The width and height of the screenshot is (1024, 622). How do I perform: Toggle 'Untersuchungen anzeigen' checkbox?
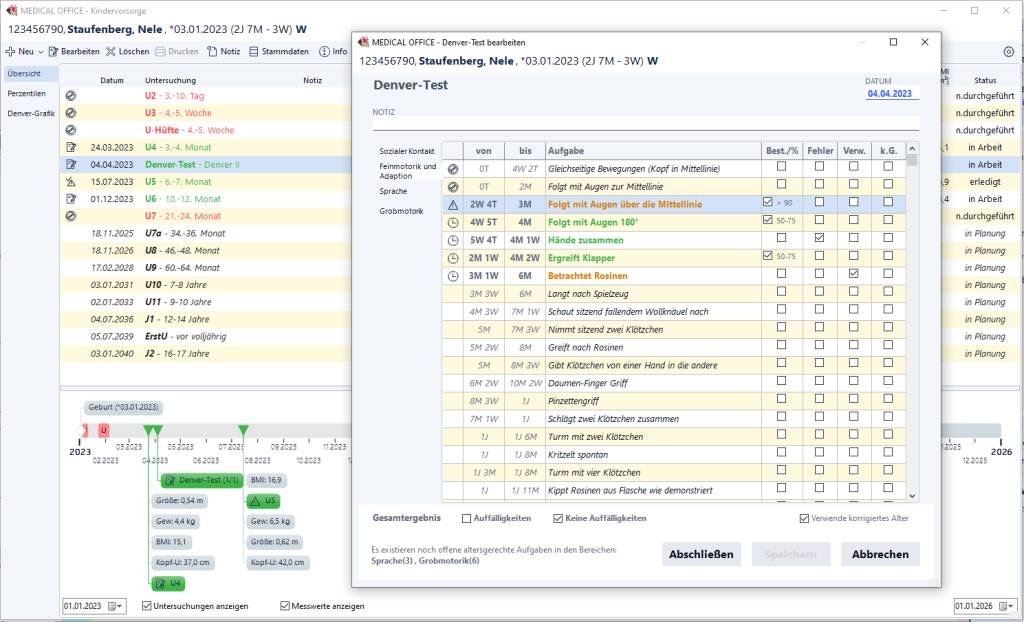click(147, 606)
